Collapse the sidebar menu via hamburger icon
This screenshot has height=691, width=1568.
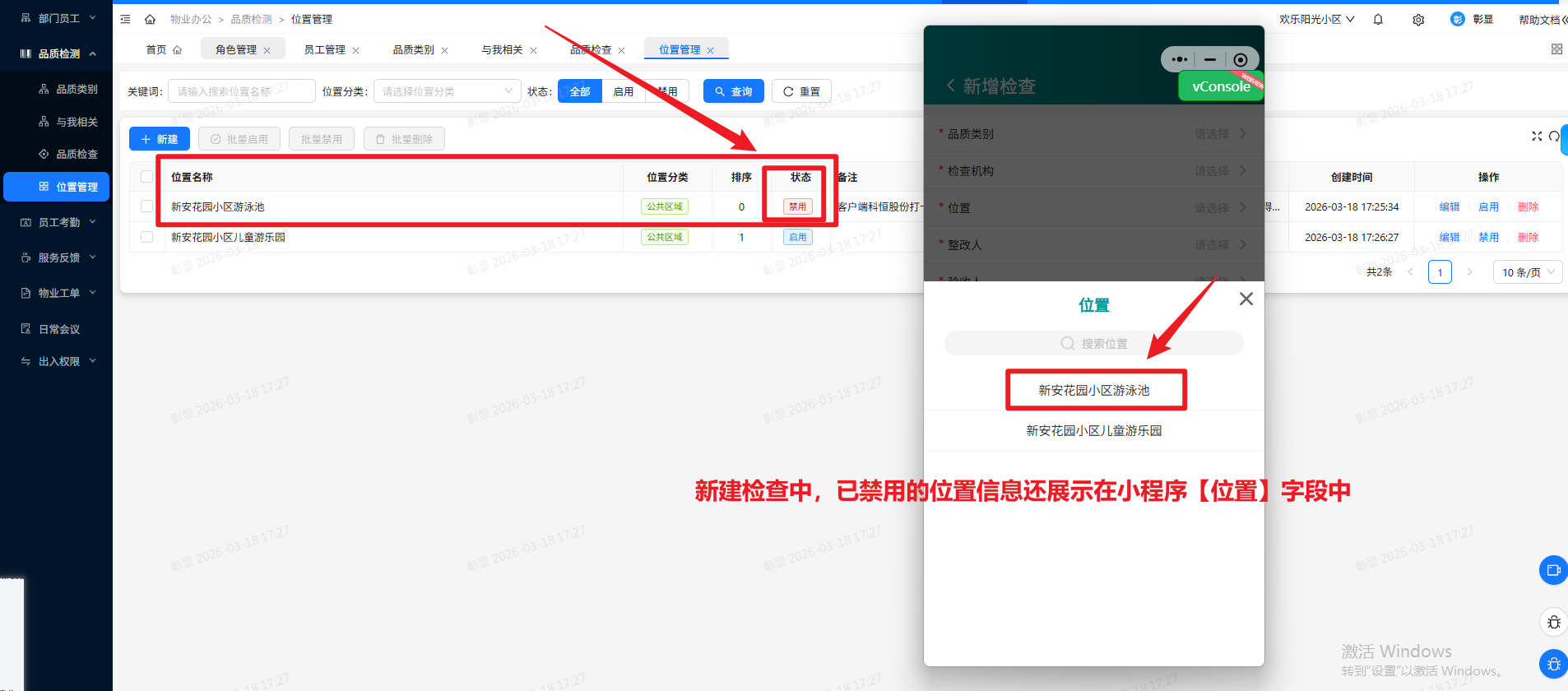point(125,19)
